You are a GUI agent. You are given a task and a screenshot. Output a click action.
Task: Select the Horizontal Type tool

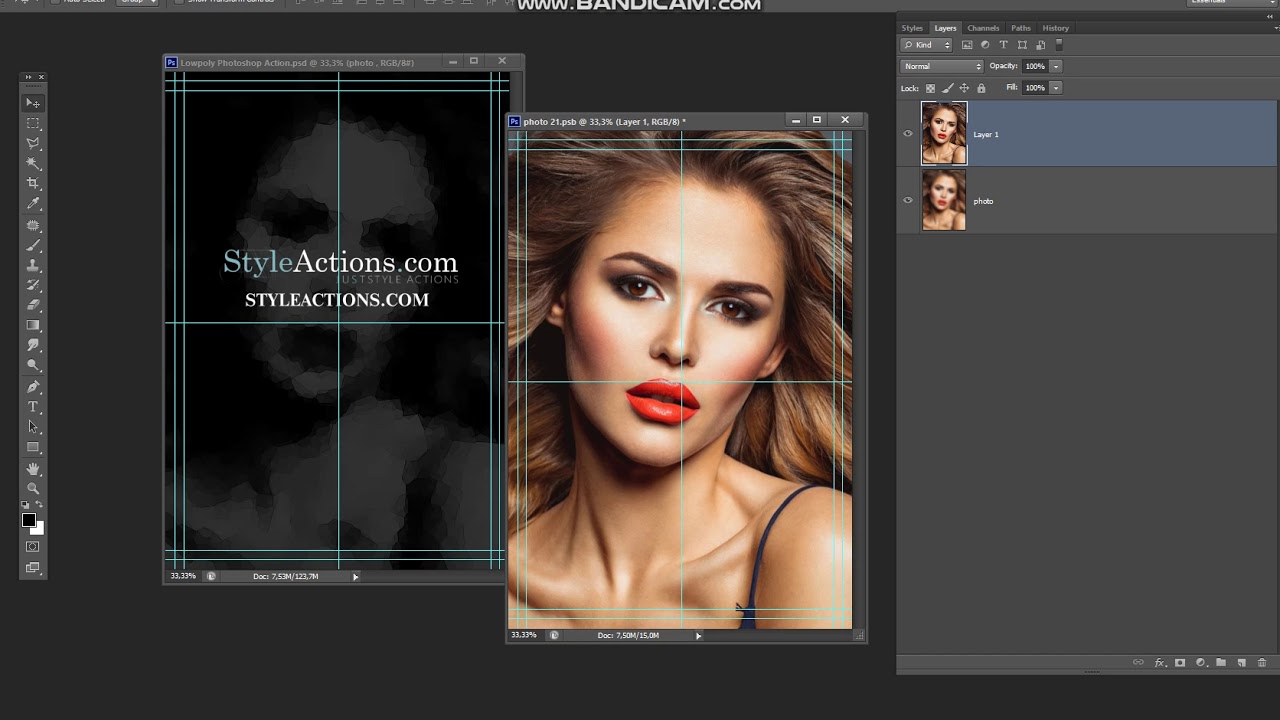click(x=33, y=408)
